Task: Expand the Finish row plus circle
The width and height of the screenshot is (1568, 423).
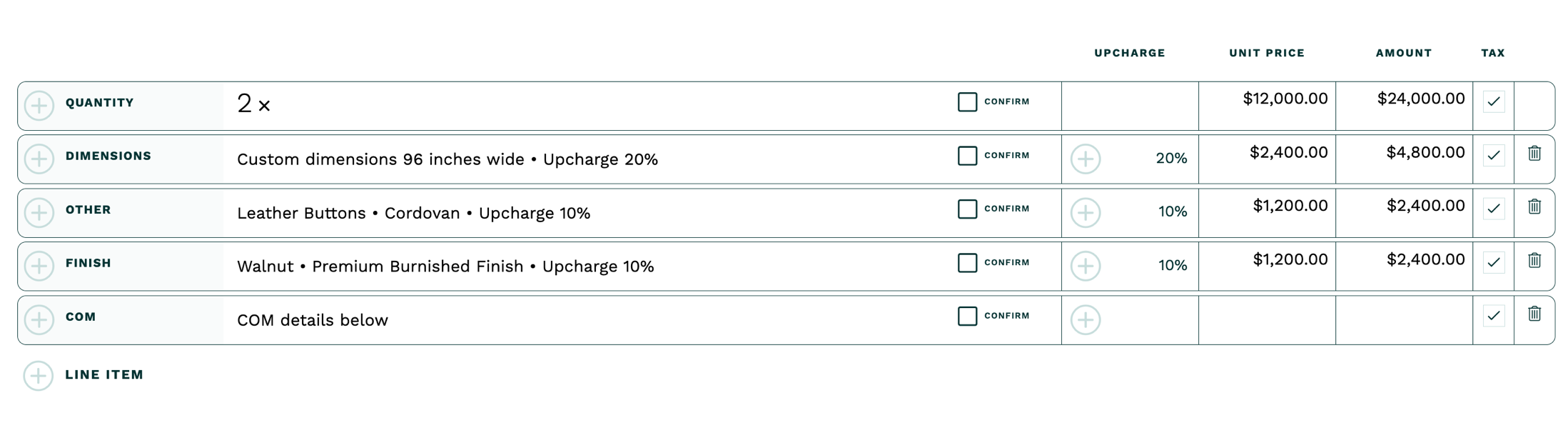Action: pos(39,267)
